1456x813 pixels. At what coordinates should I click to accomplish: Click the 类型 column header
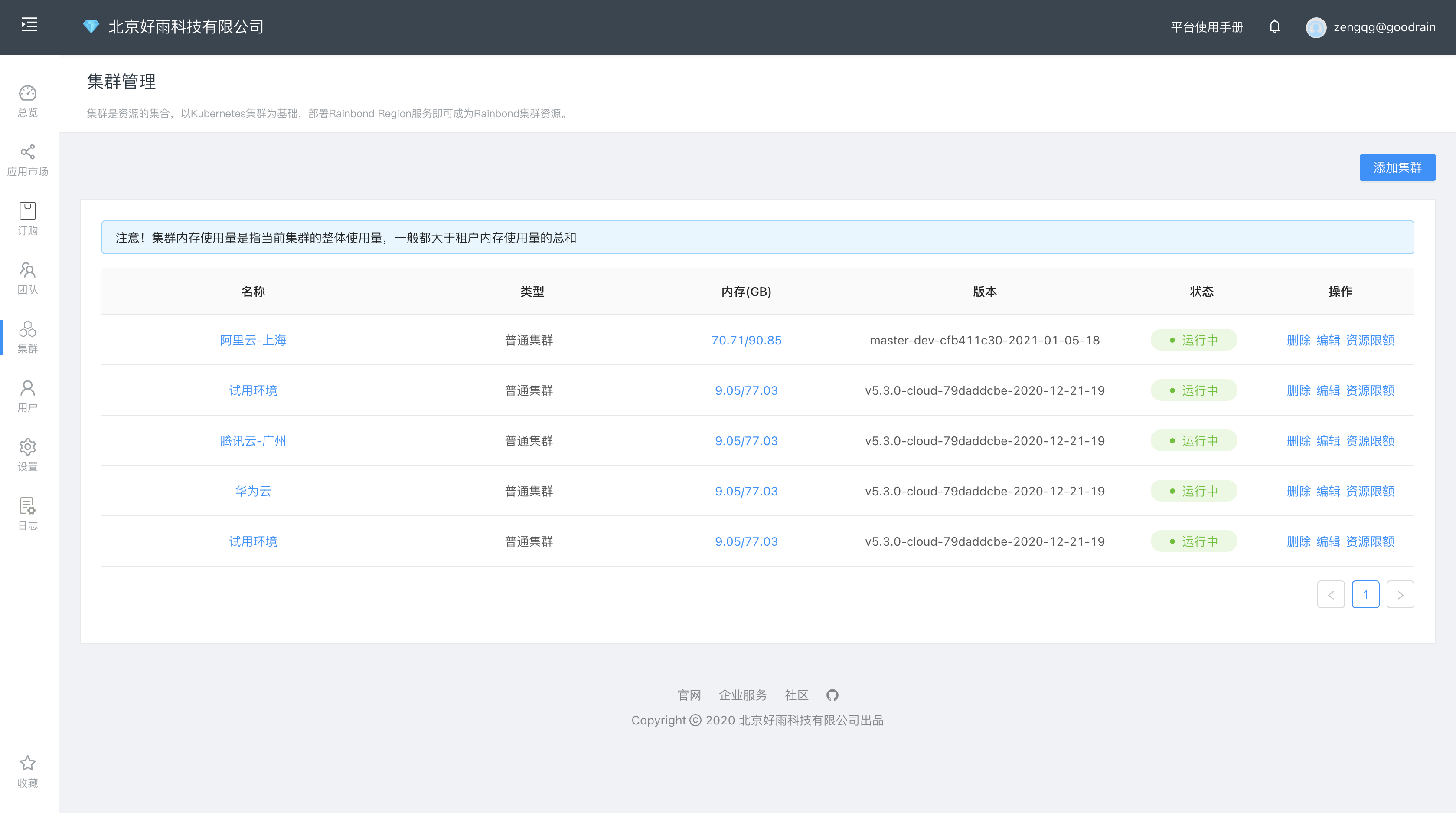coord(532,291)
